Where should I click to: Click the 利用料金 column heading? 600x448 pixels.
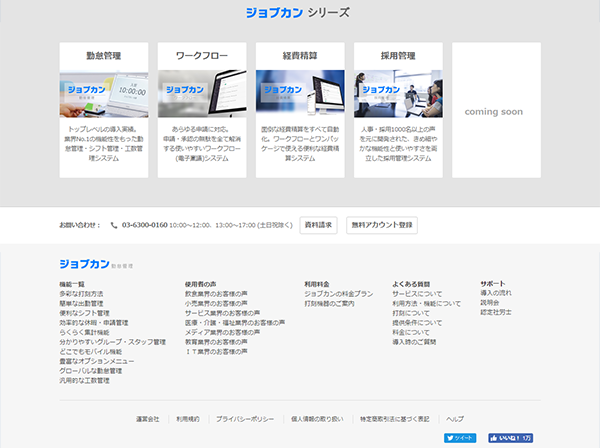pyautogui.click(x=317, y=284)
